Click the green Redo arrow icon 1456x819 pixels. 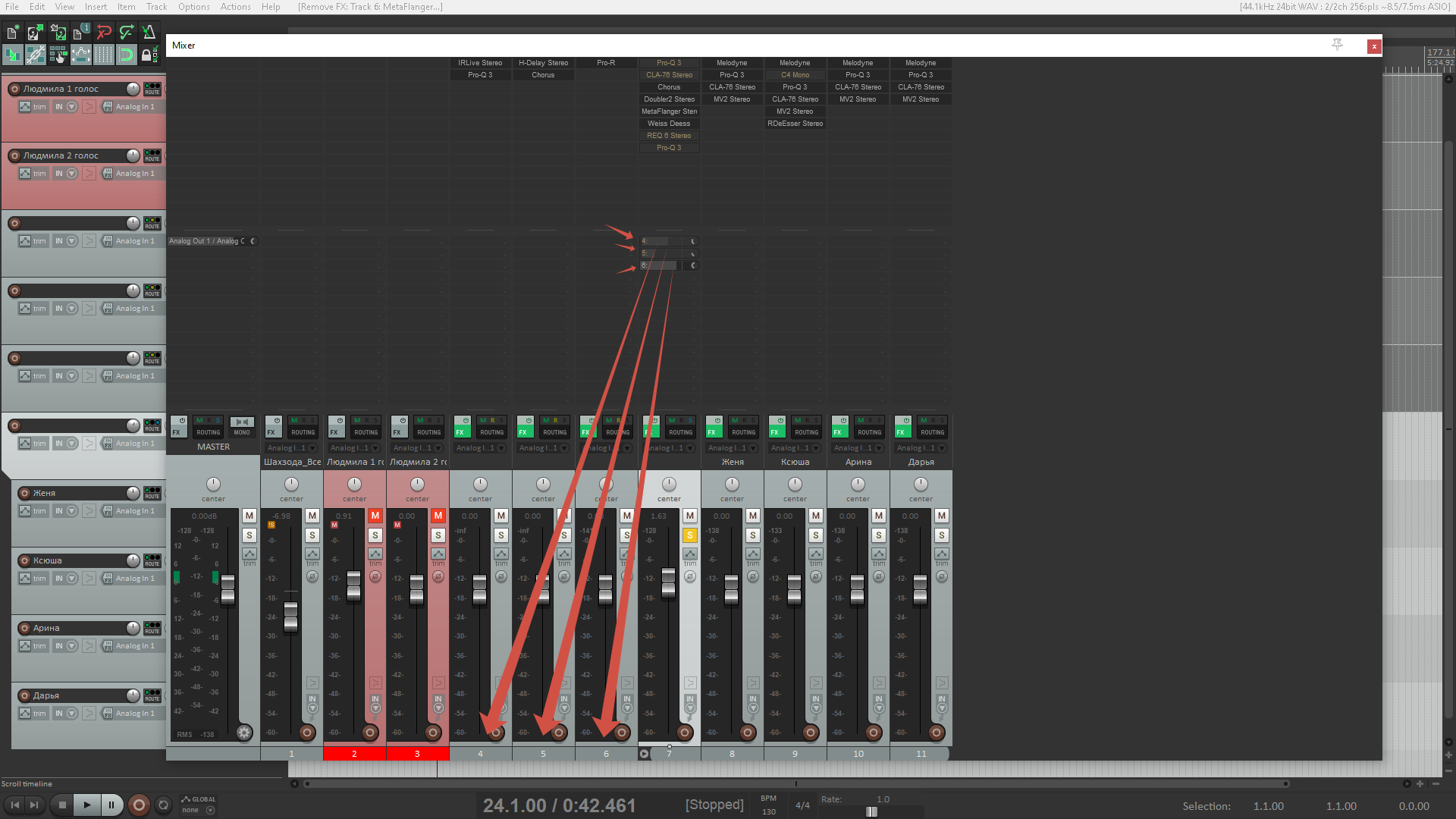(127, 32)
